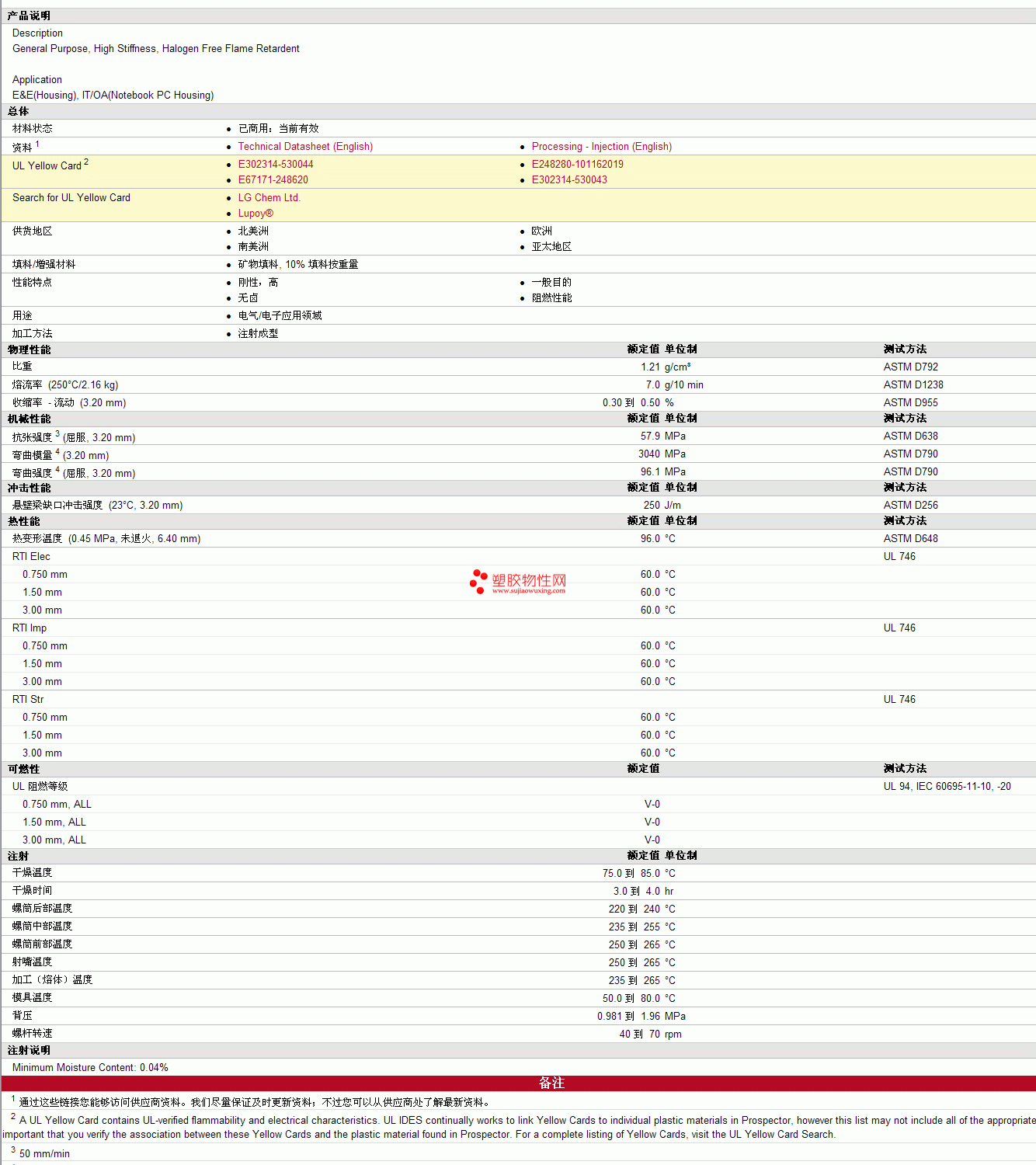The width and height of the screenshot is (1036, 1165).
Task: Click the 干燥温度 row label
Action: point(32,873)
